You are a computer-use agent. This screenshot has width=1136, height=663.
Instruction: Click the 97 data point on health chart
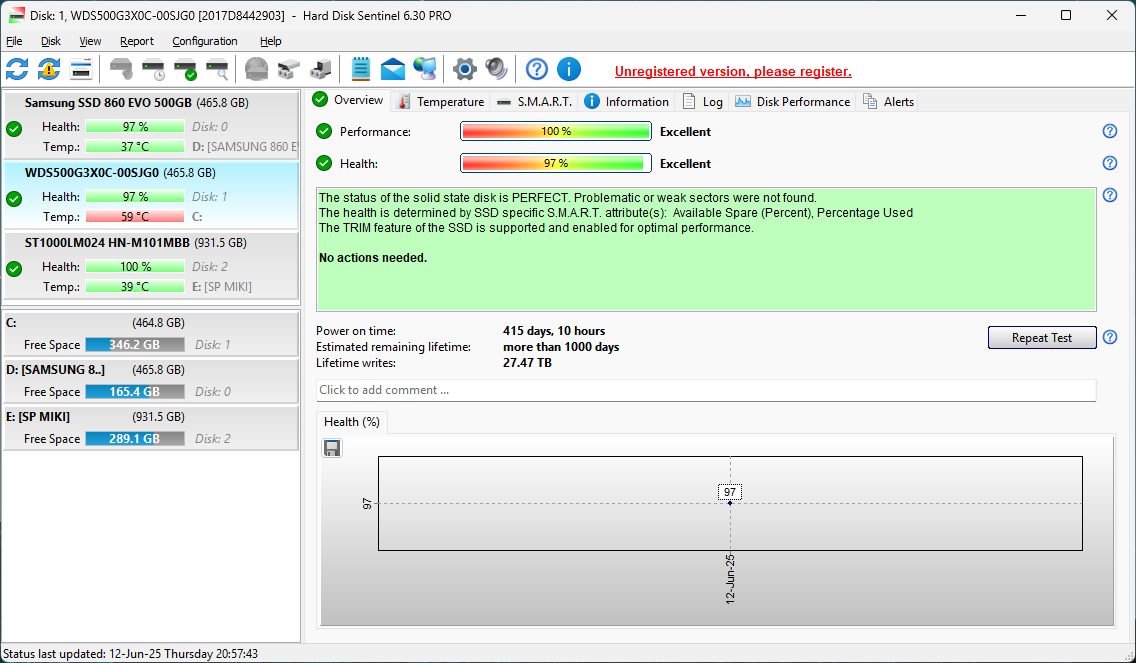pos(730,503)
